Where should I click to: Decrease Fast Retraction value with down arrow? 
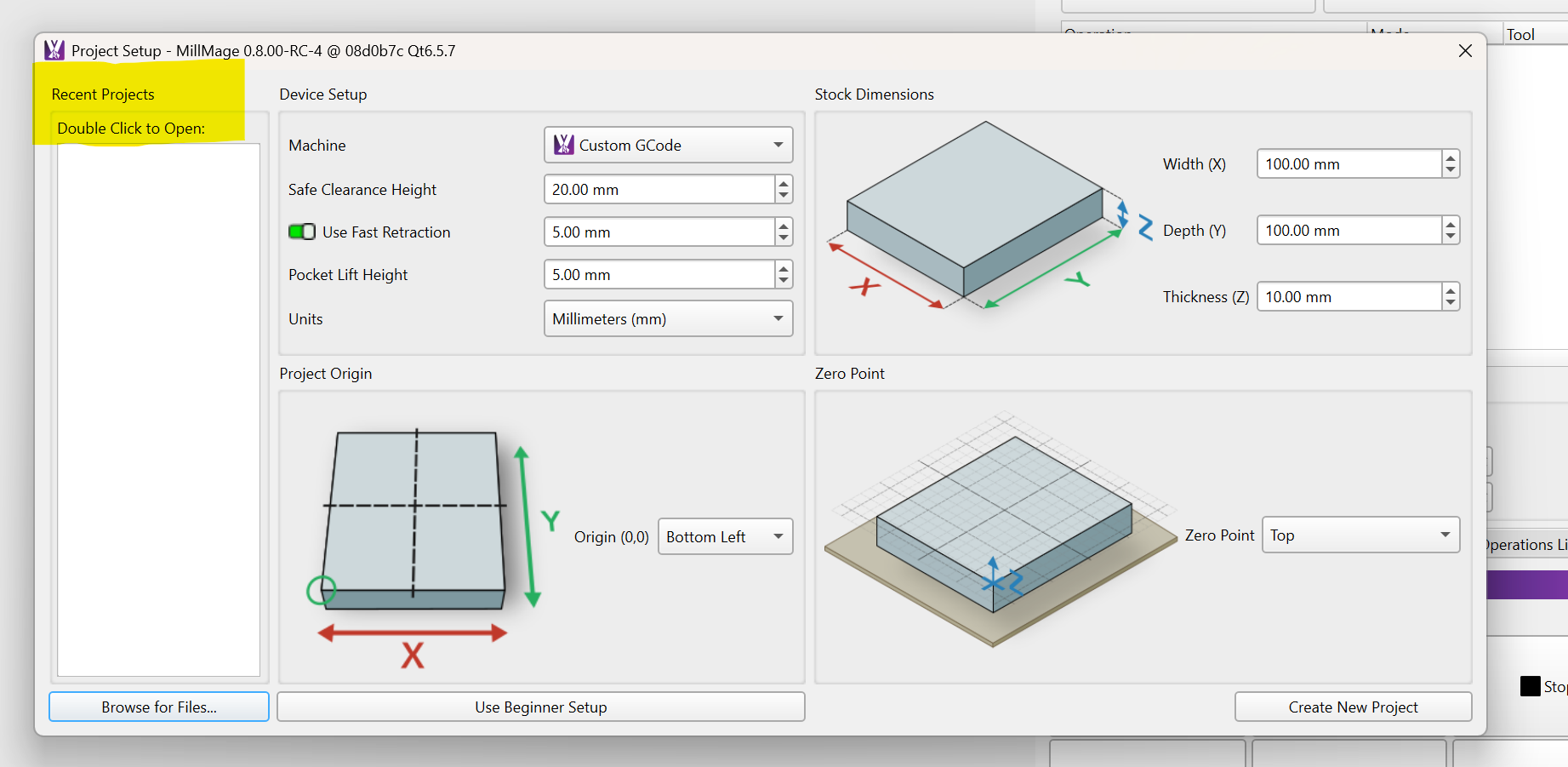(x=784, y=239)
